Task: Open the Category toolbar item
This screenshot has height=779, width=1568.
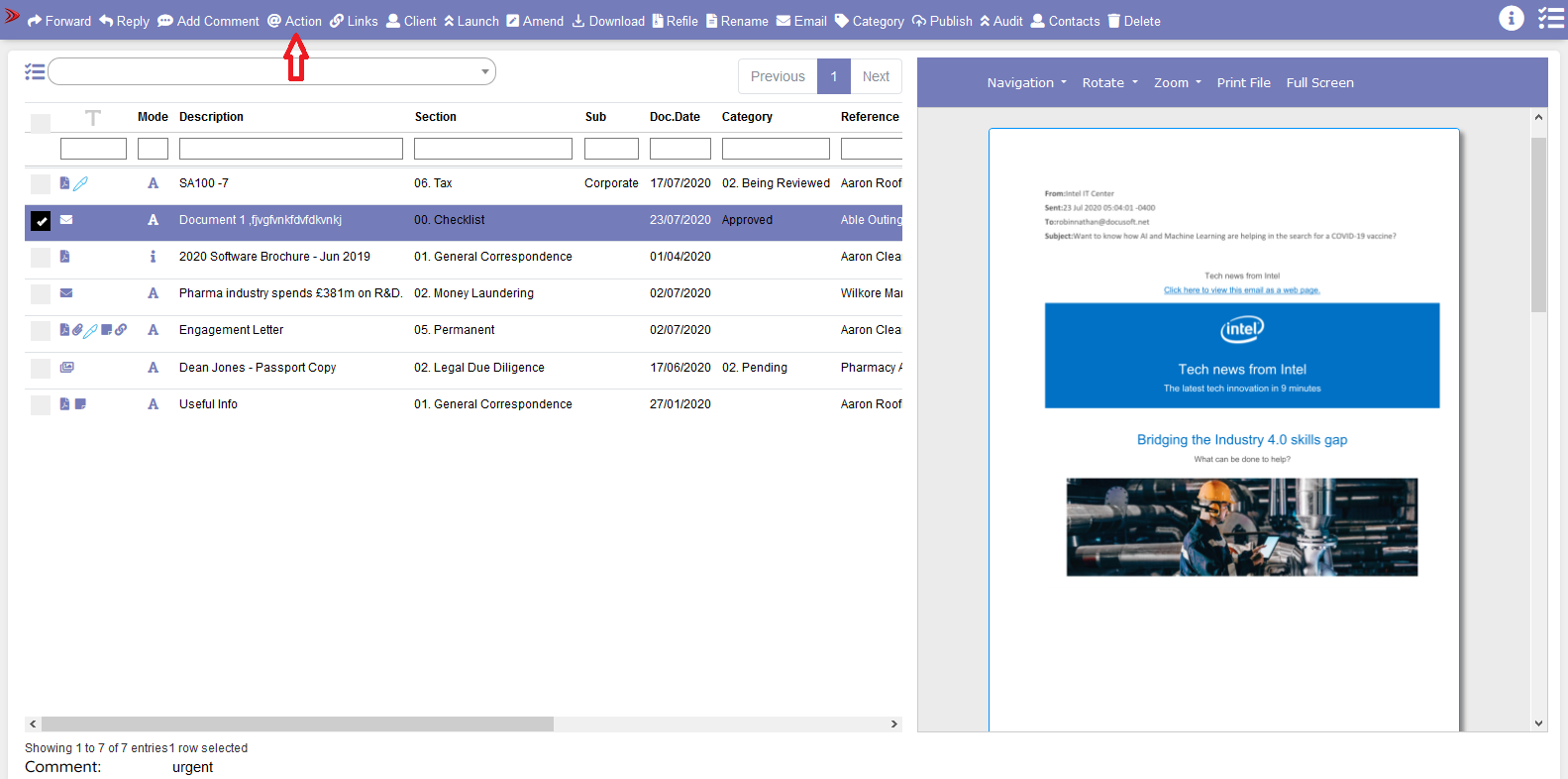Action: 869,21
